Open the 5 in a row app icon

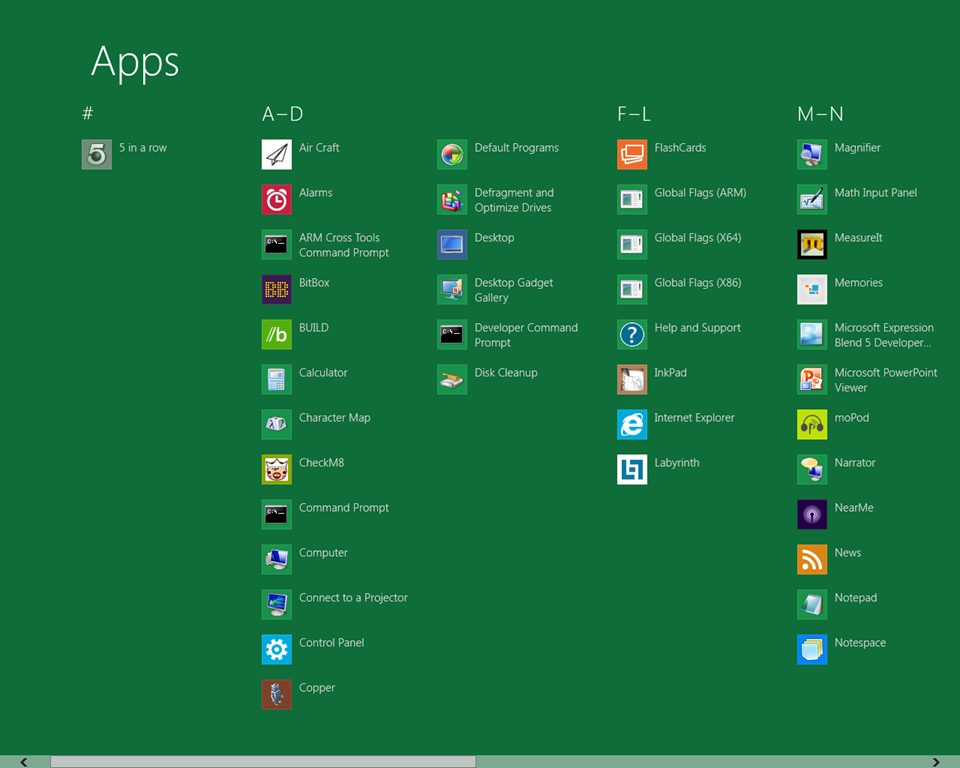point(97,154)
